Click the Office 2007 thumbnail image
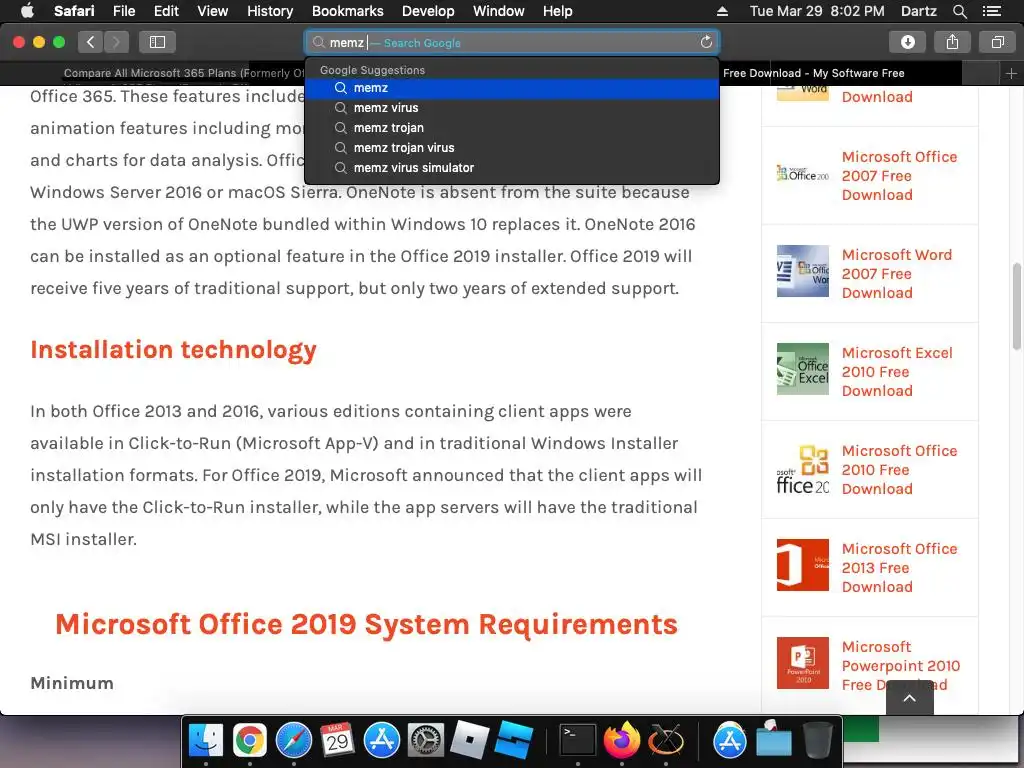The width and height of the screenshot is (1024, 768). pyautogui.click(x=803, y=174)
